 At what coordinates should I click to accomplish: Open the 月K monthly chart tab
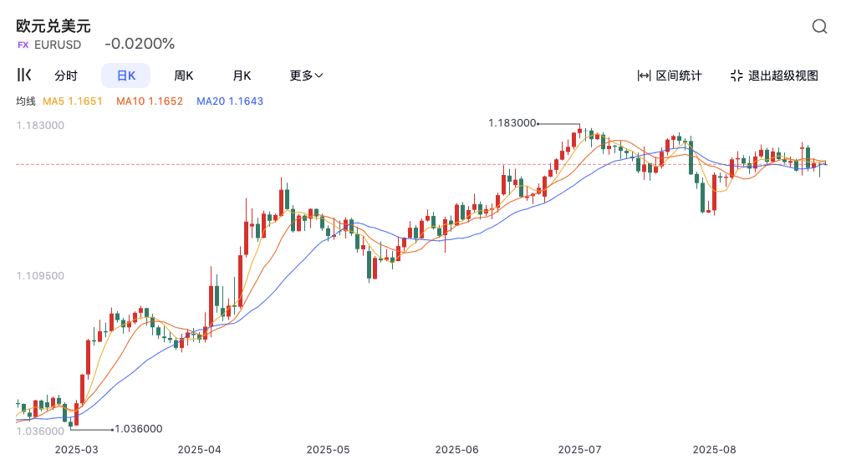coord(242,76)
